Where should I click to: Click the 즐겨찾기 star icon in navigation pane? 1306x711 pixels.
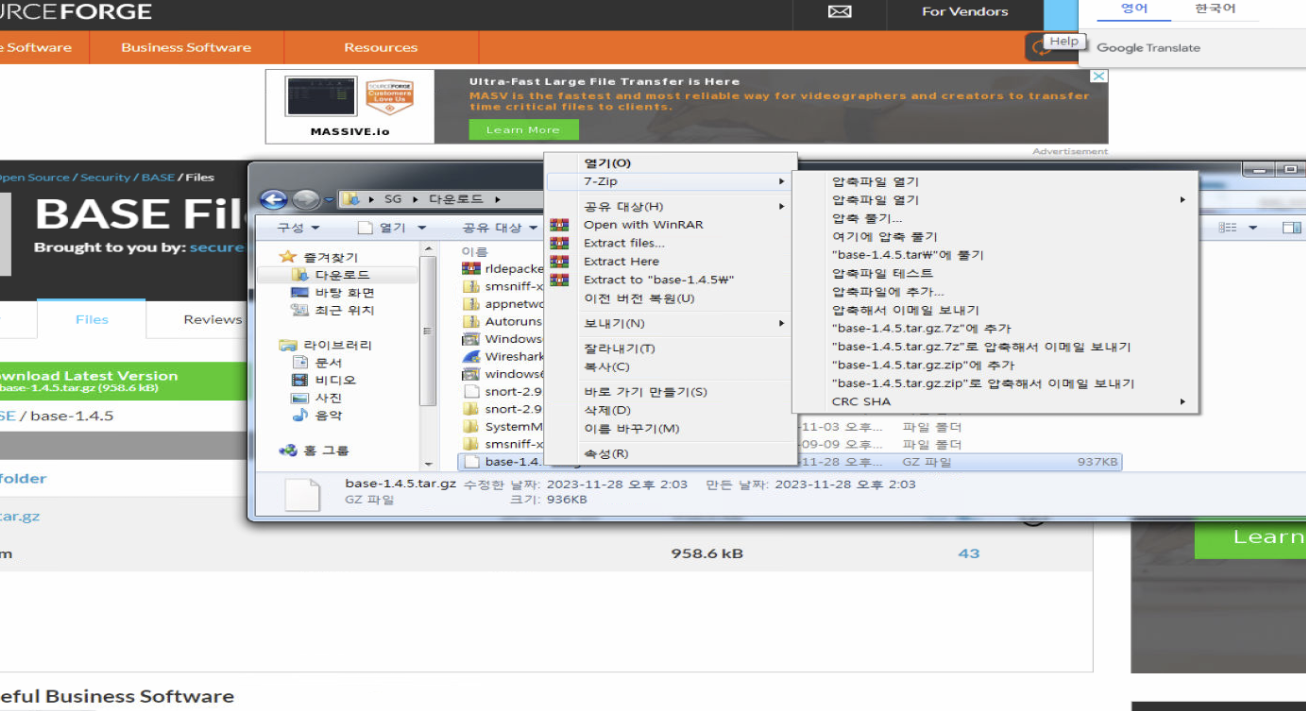coord(288,256)
